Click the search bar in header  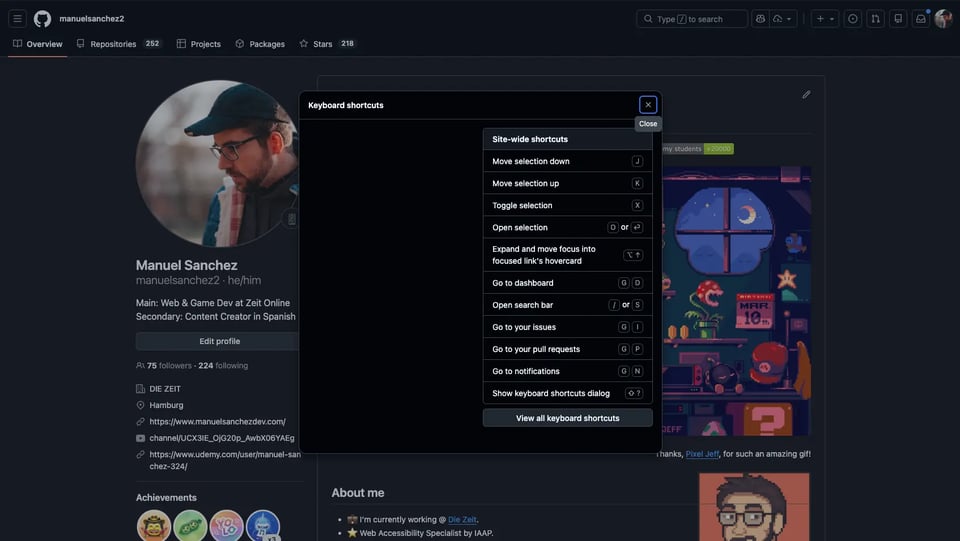point(691,19)
